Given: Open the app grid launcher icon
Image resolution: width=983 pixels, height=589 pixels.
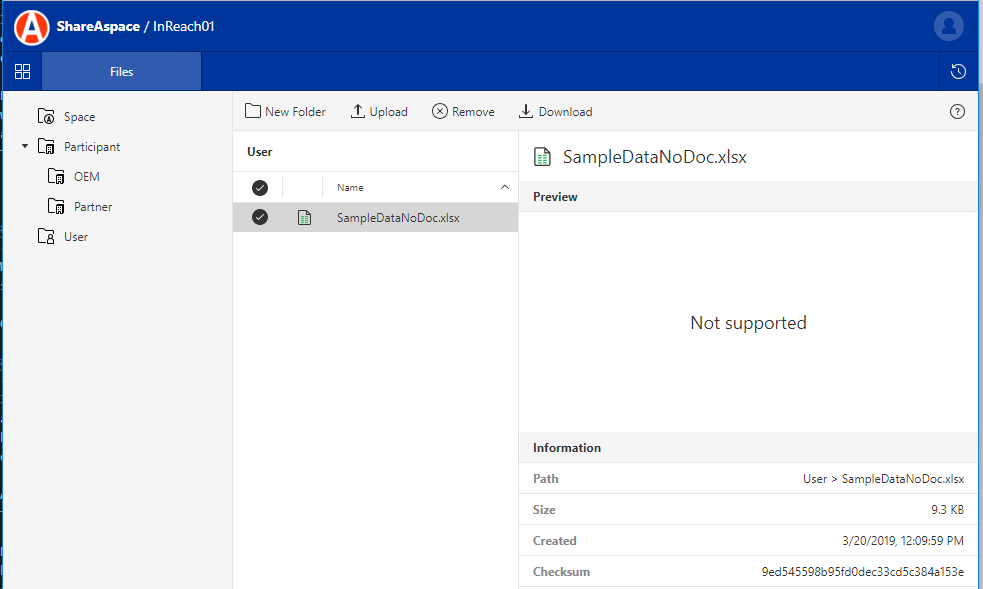Looking at the screenshot, I should [x=22, y=72].
